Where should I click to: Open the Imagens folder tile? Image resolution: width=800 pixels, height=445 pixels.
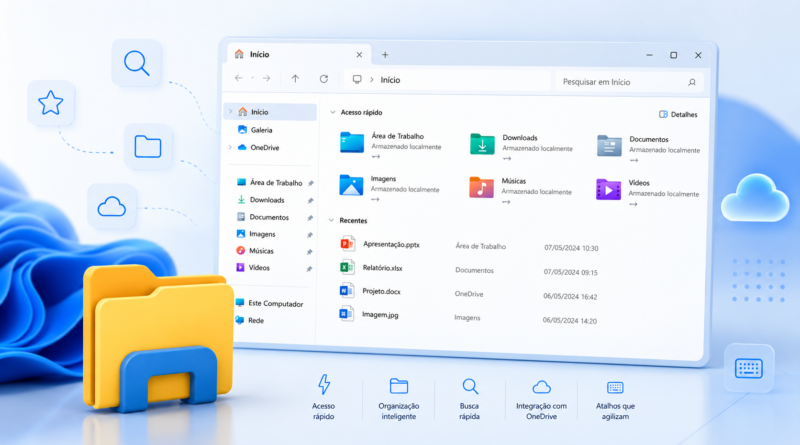pyautogui.click(x=389, y=188)
